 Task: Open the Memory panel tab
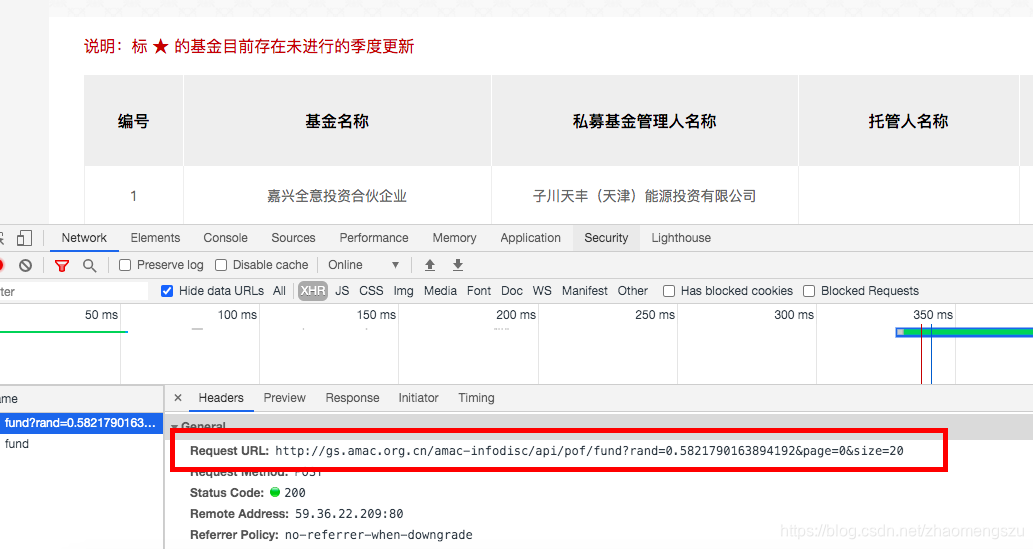(x=454, y=238)
